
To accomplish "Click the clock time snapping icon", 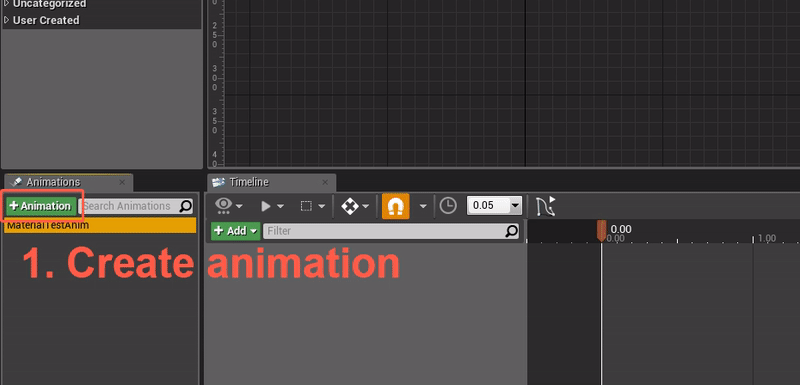I will point(448,206).
